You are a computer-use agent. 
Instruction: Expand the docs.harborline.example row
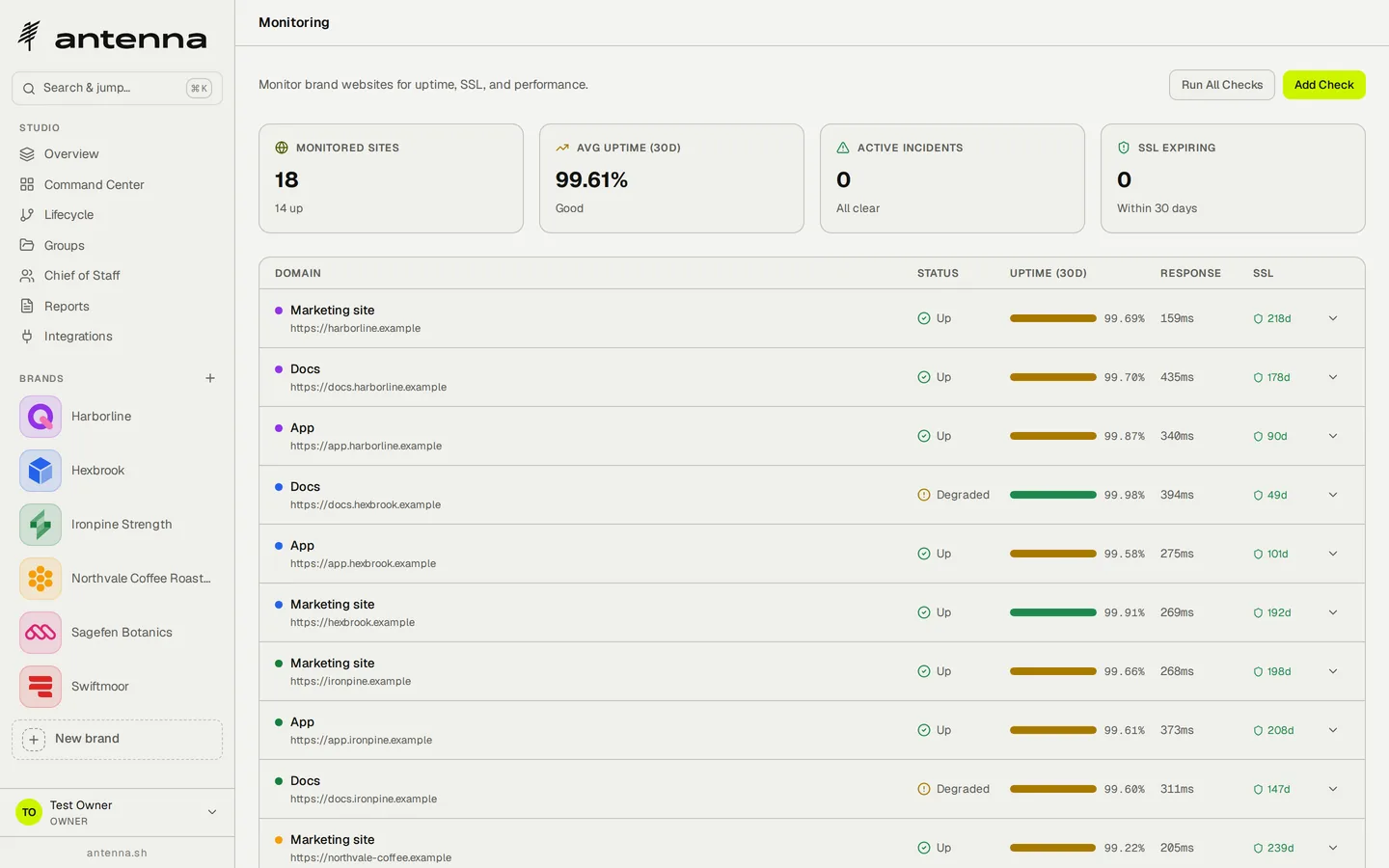[1333, 377]
